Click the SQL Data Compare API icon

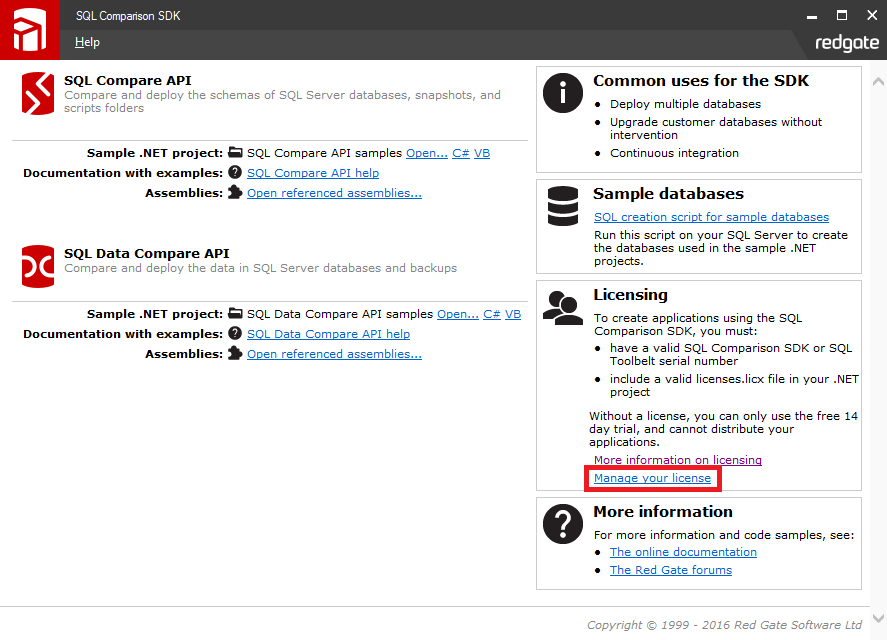pos(38,266)
